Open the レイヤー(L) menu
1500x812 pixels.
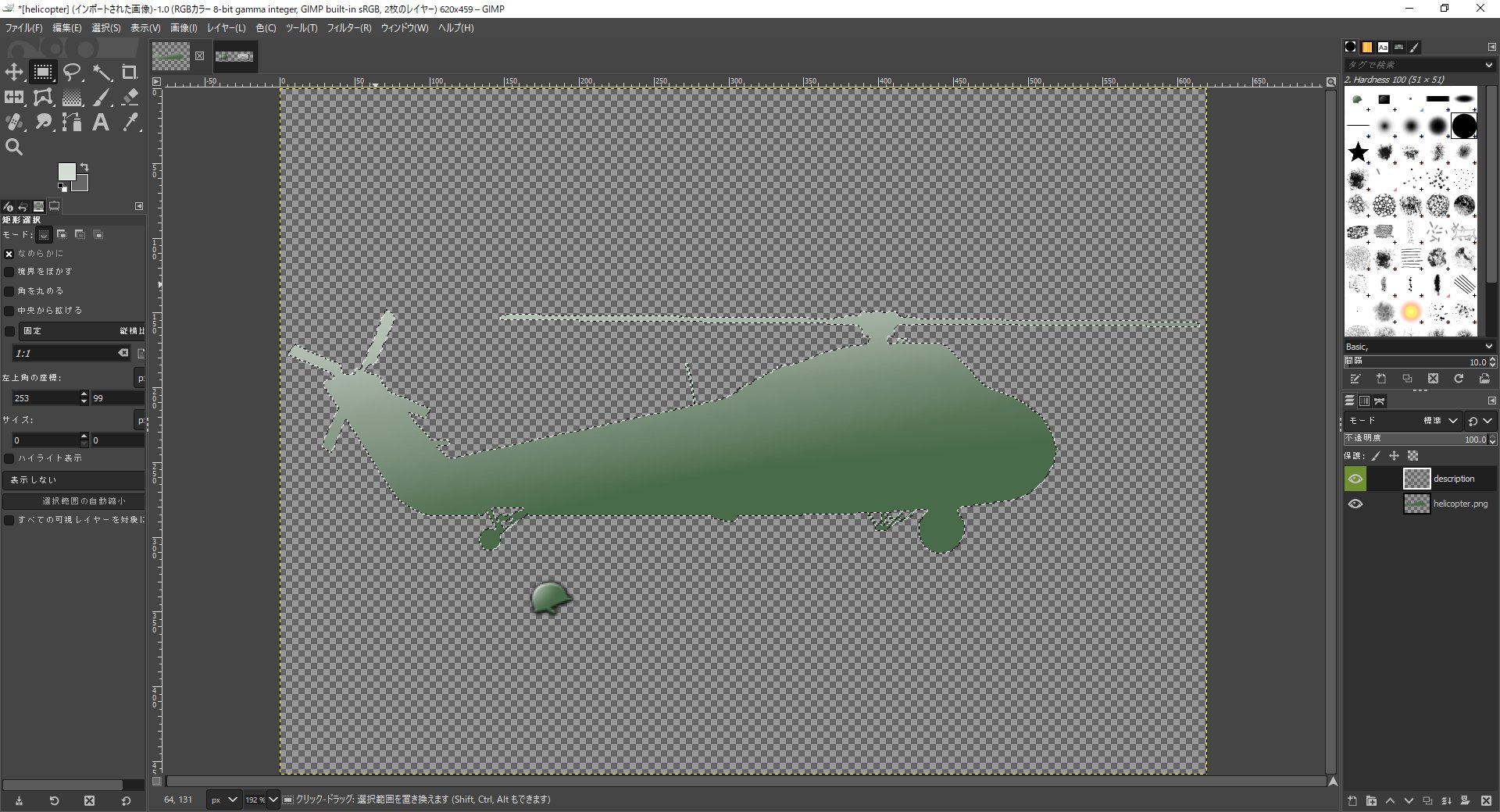226,28
